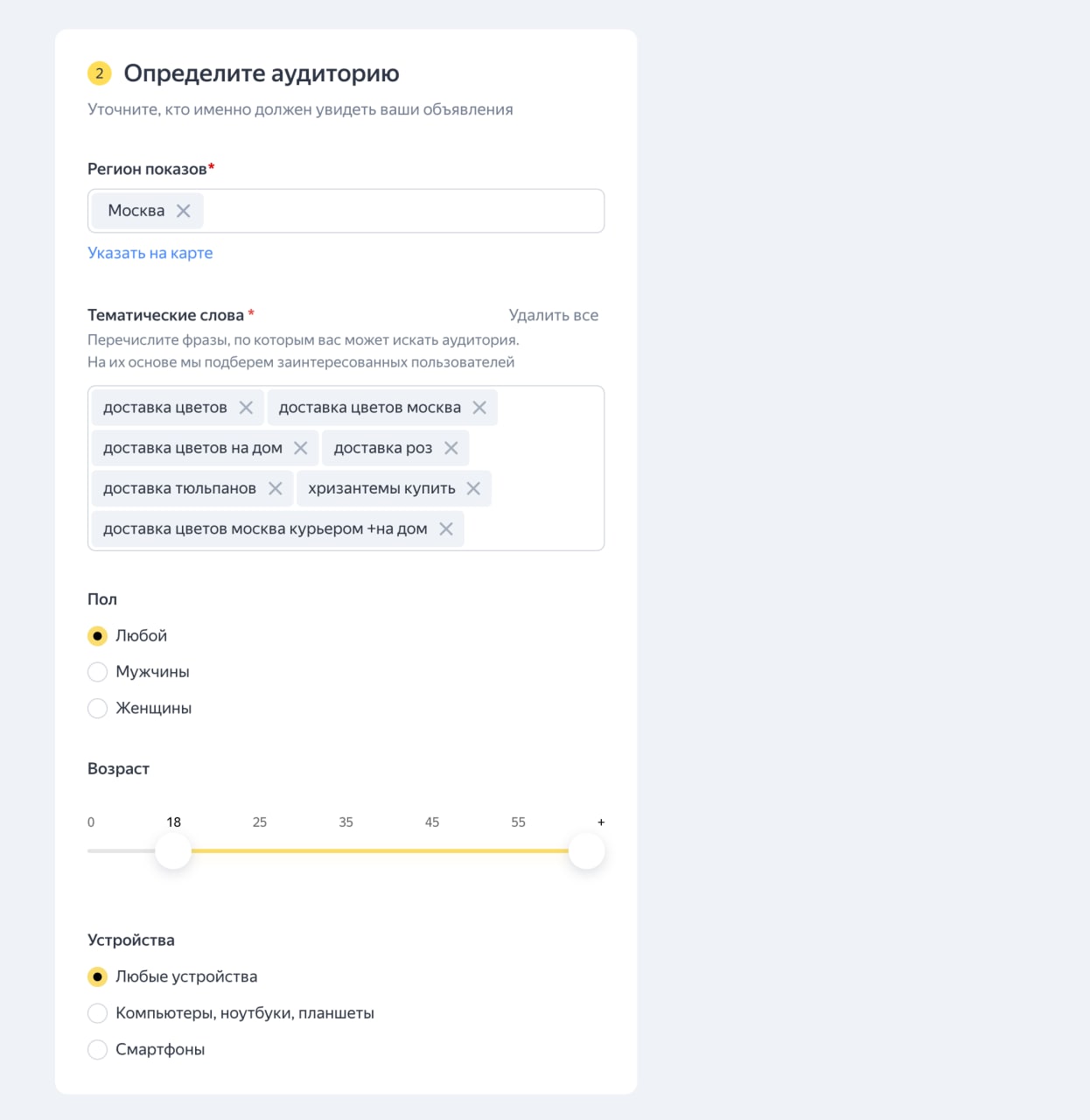Remove the 'курьером +на дом' keyword tag
1090x1120 pixels.
446,528
